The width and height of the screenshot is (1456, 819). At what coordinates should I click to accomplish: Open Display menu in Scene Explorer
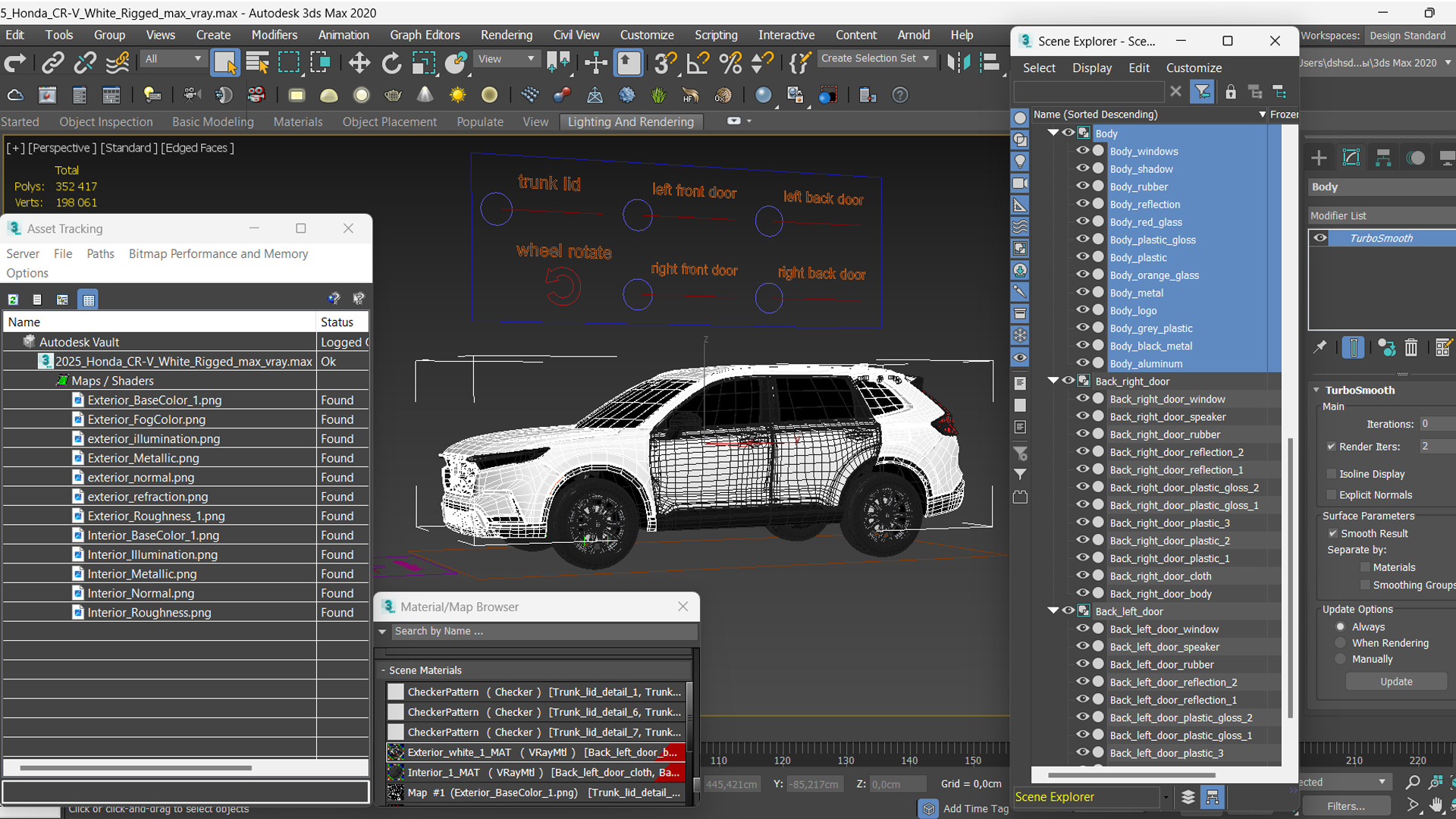(x=1092, y=68)
